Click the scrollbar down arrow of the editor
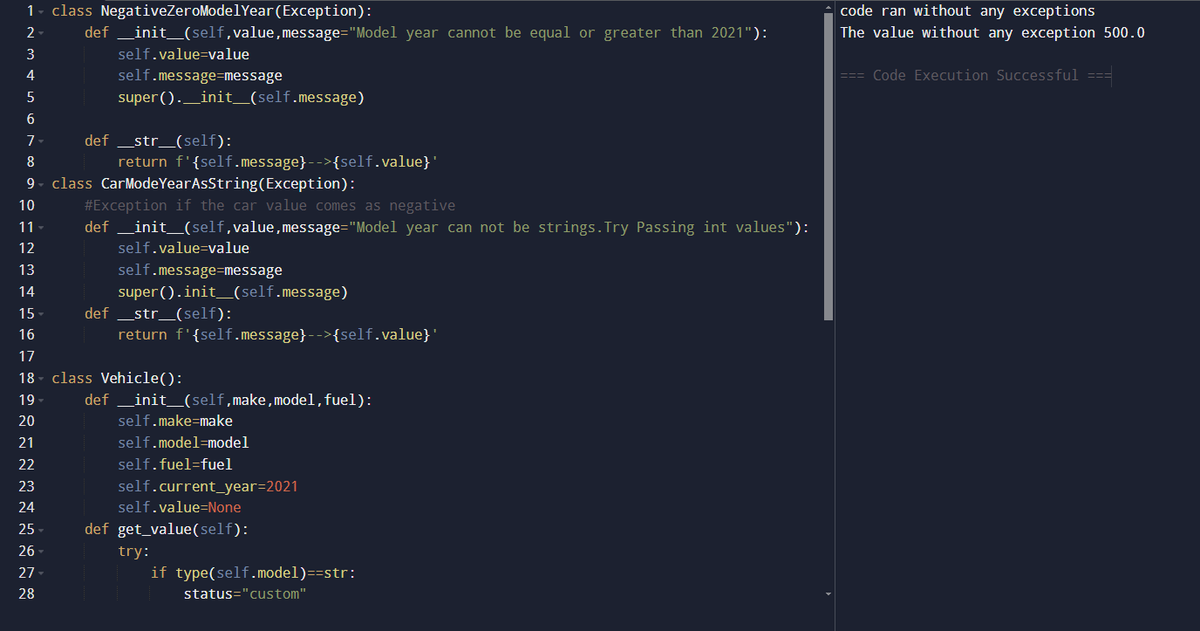The width and height of the screenshot is (1200, 631). pyautogui.click(x=828, y=594)
